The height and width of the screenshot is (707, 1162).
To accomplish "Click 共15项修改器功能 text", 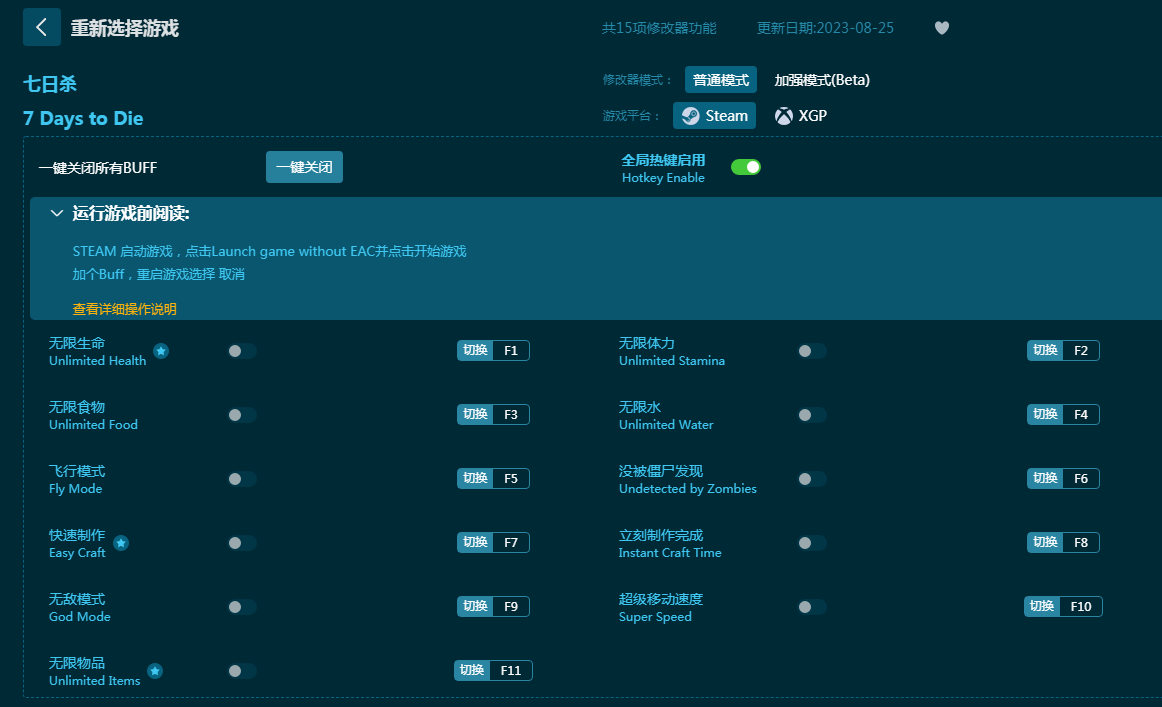I will pyautogui.click(x=659, y=28).
